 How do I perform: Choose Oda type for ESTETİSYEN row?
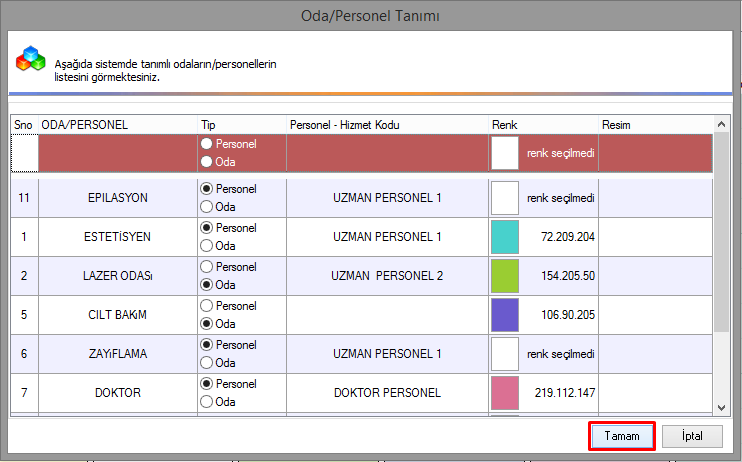pos(207,246)
